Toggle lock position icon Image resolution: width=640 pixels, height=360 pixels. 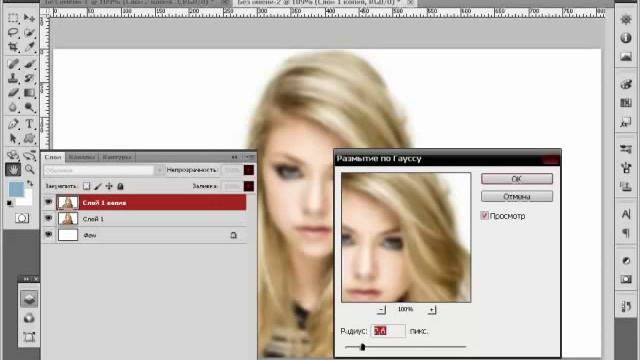point(109,186)
